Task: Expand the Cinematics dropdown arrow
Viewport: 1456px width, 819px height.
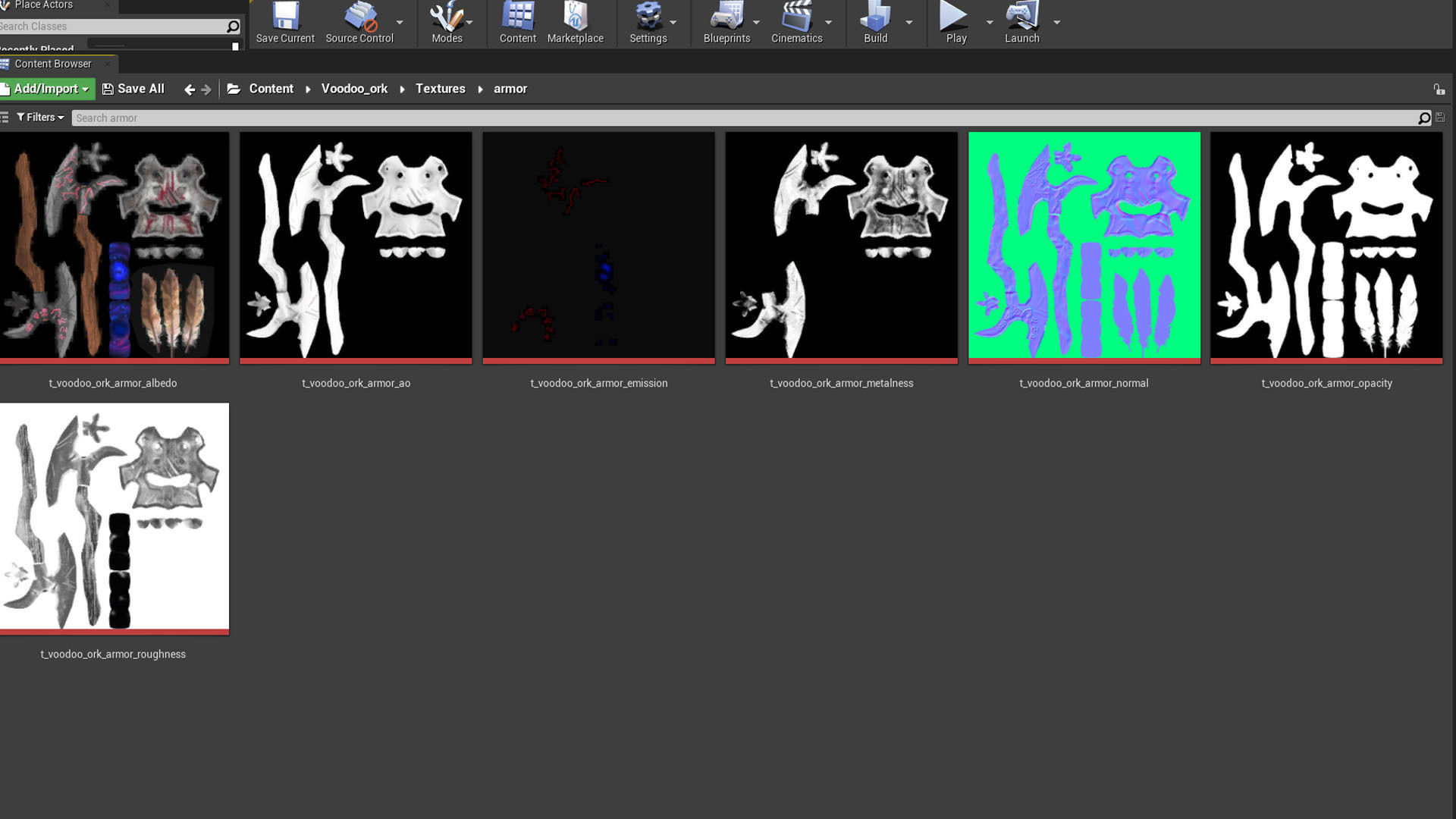Action: pos(828,22)
